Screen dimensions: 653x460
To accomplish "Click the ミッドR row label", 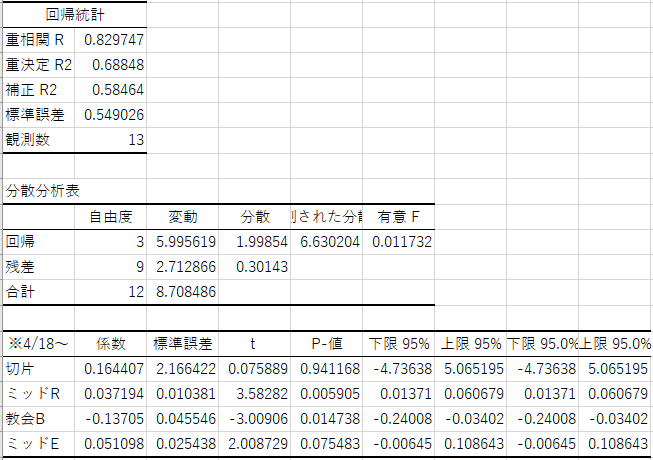I will click(38, 394).
